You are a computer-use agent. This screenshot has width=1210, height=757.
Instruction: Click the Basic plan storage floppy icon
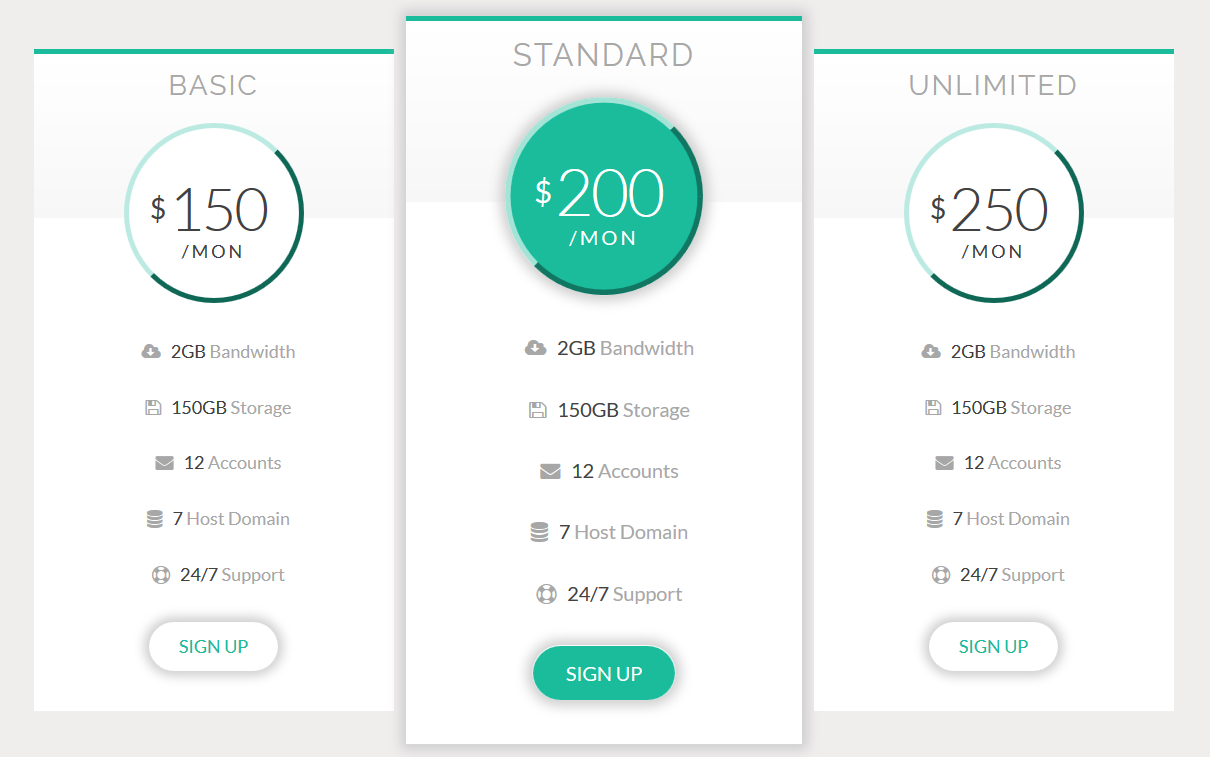[153, 407]
